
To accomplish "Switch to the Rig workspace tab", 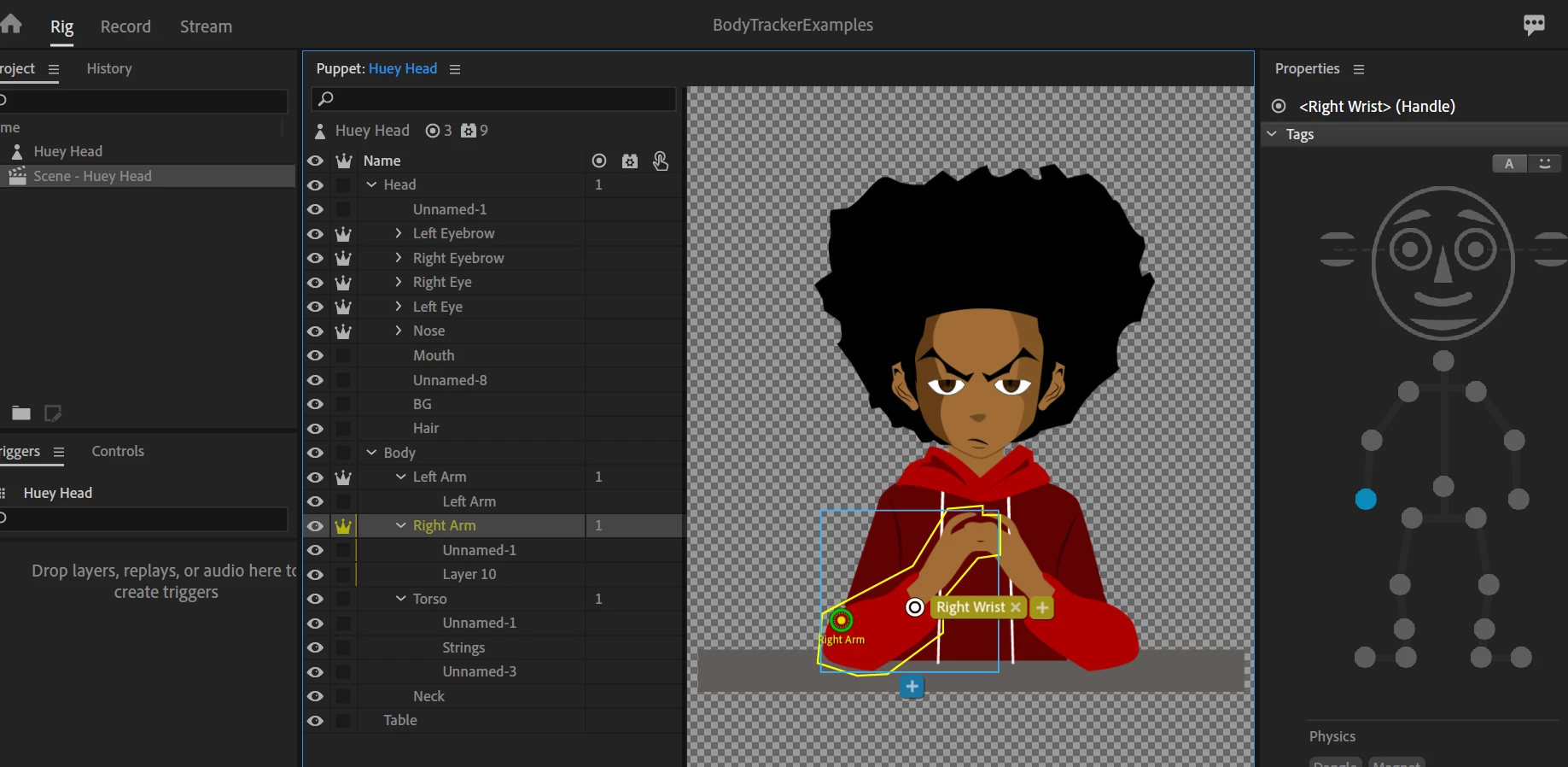I will pyautogui.click(x=61, y=26).
